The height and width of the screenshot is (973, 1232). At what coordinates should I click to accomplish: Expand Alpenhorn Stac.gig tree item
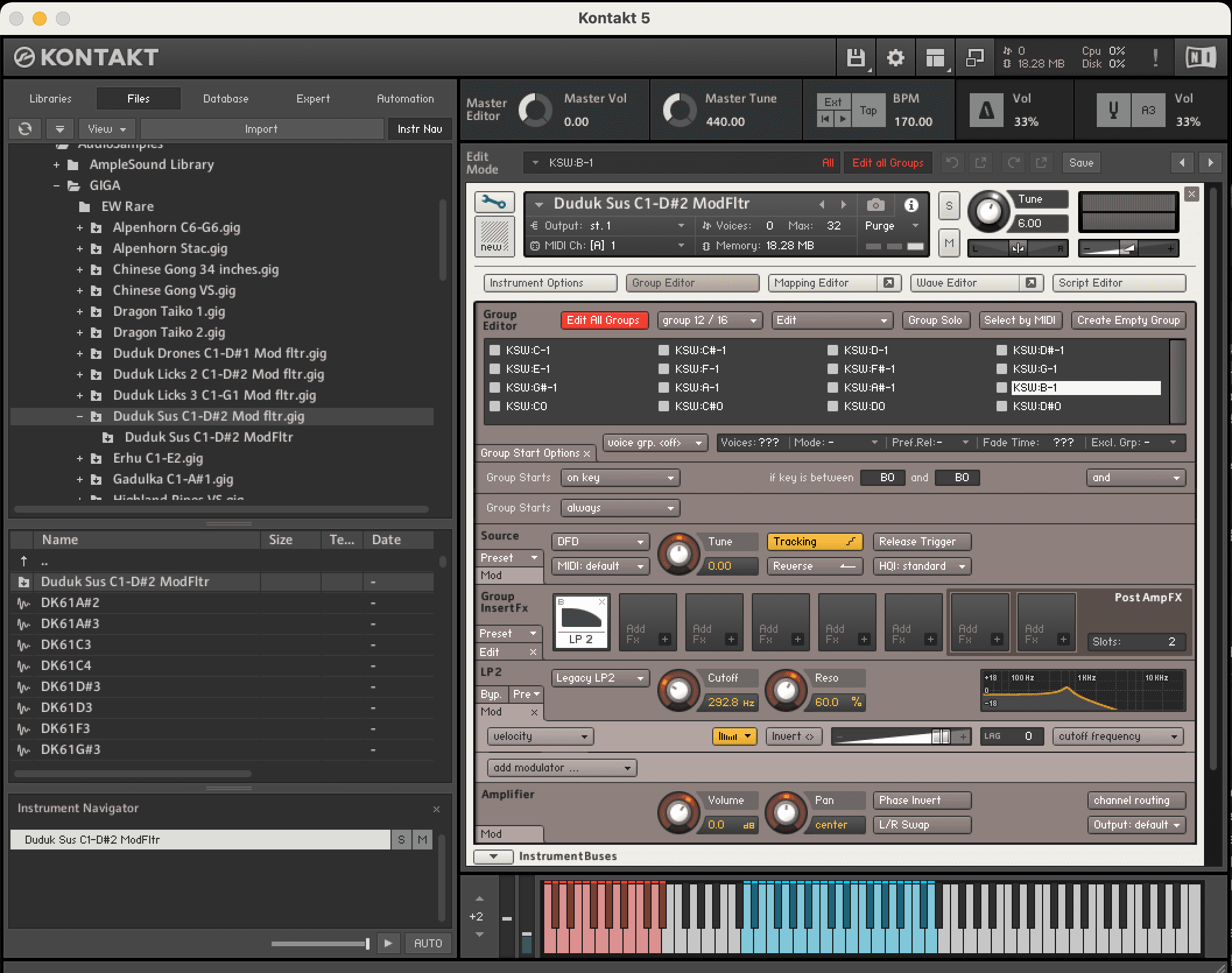[80, 249]
